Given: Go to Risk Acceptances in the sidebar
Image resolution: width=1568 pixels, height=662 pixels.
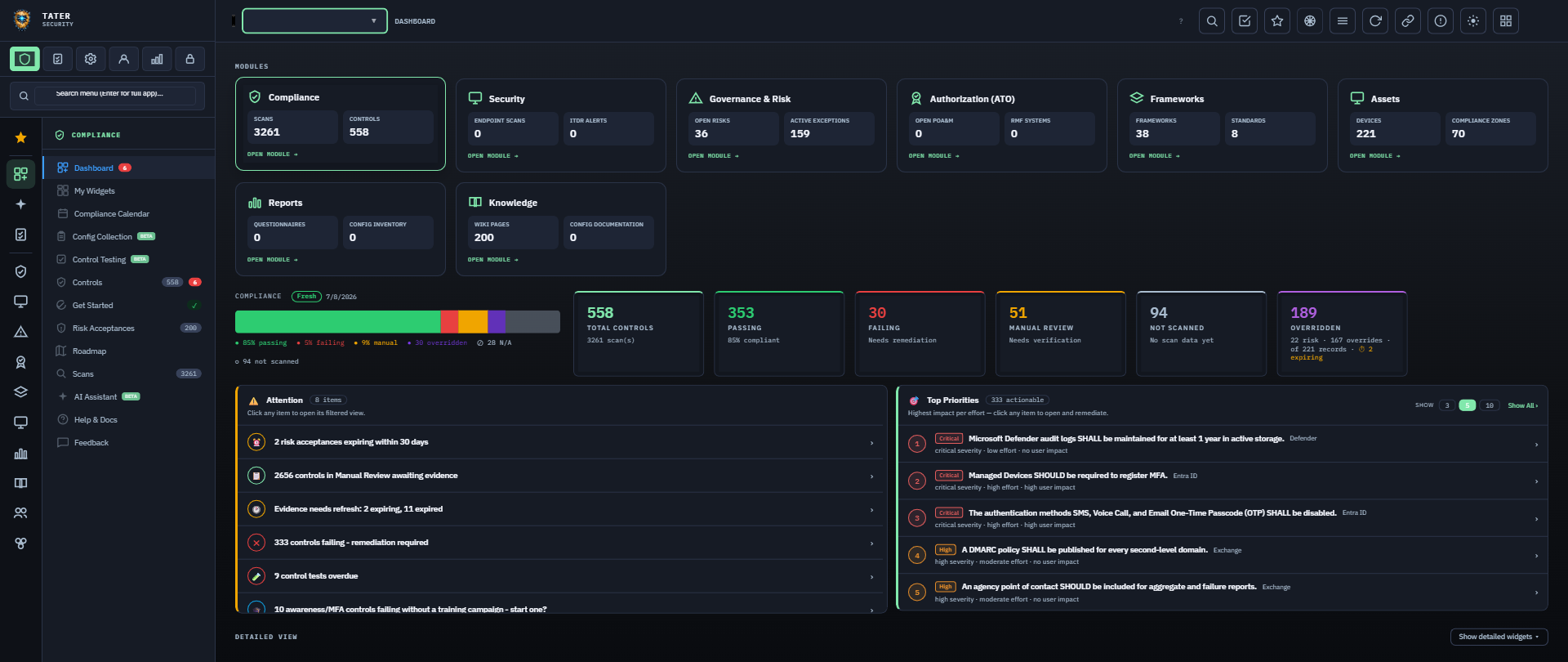Looking at the screenshot, I should pyautogui.click(x=129, y=328).
